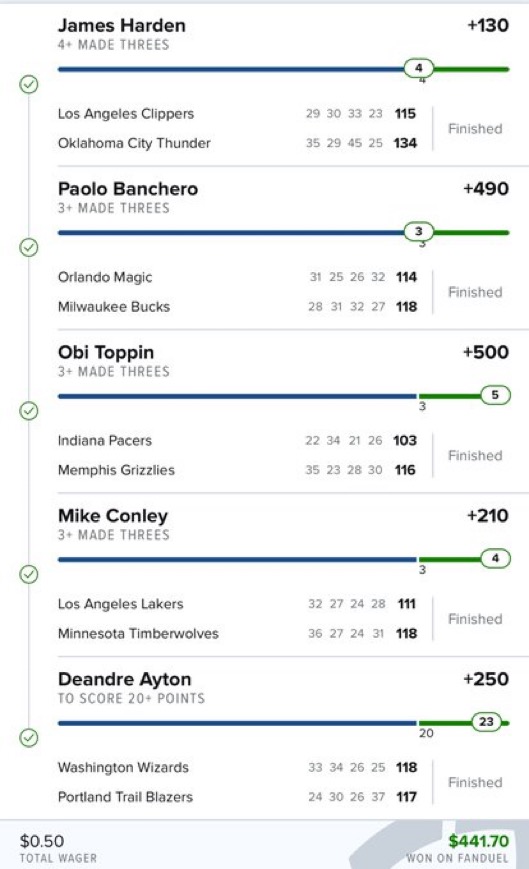The height and width of the screenshot is (869, 529).
Task: Click the green checkmark beside James Harden leg
Action: (x=29, y=84)
